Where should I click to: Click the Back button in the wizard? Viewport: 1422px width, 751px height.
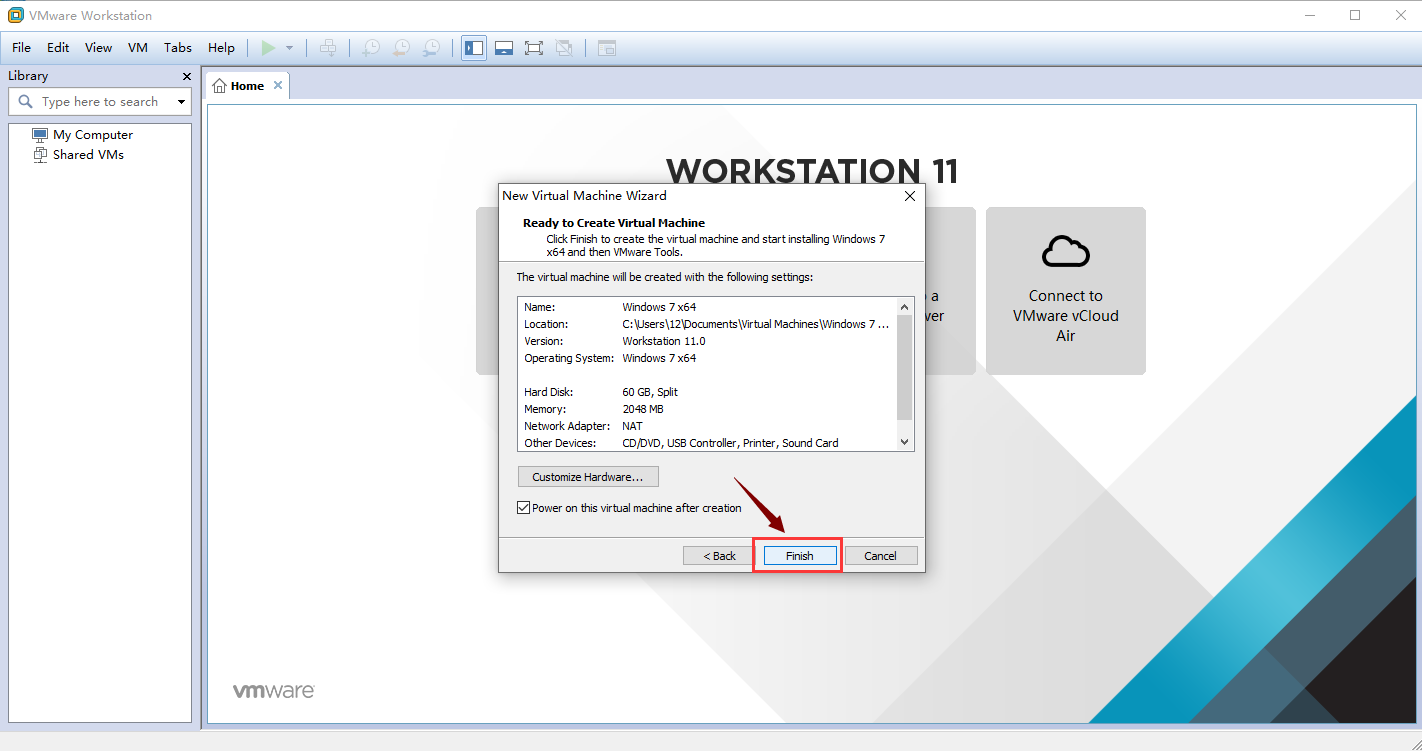[x=719, y=556]
